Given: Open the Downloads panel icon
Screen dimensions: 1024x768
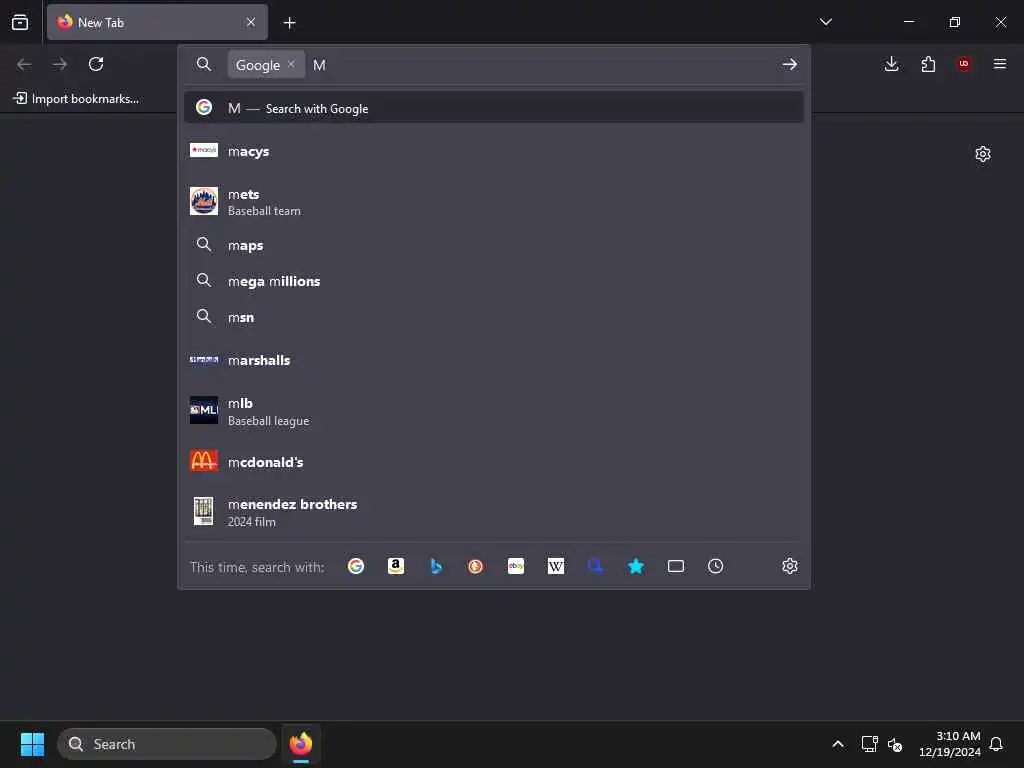Looking at the screenshot, I should point(891,64).
